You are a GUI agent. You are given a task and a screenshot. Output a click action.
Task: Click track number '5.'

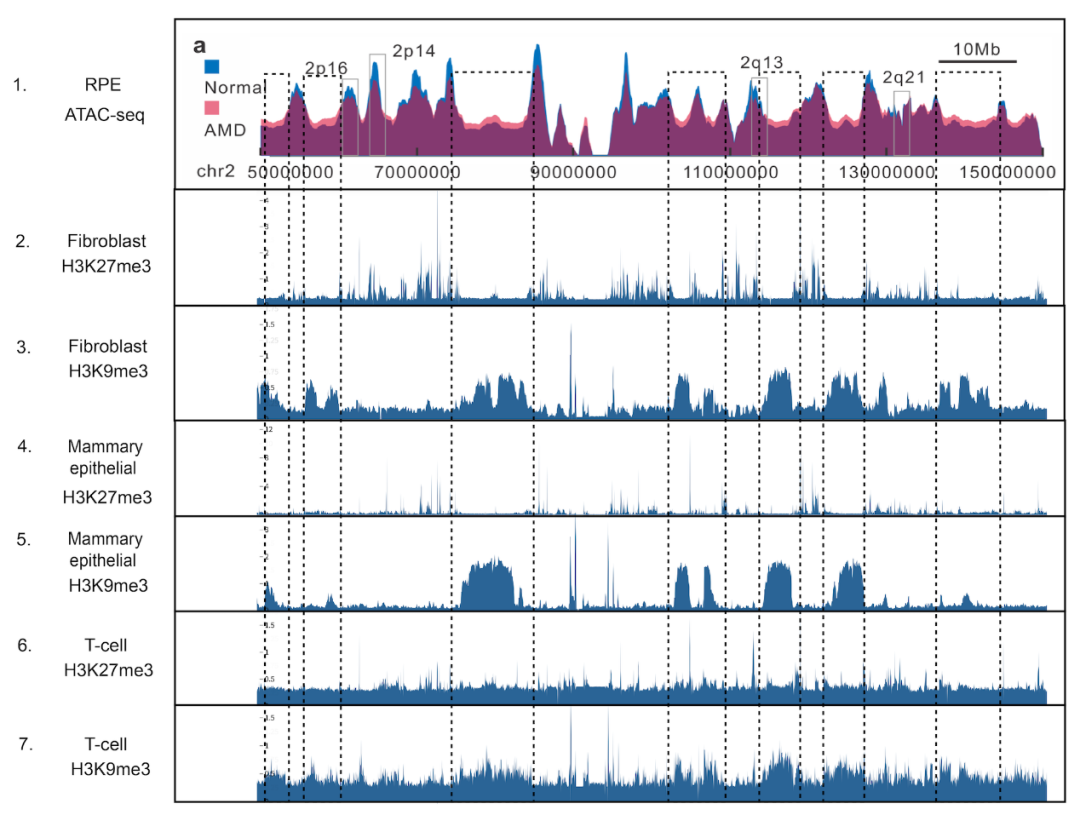pyautogui.click(x=24, y=539)
